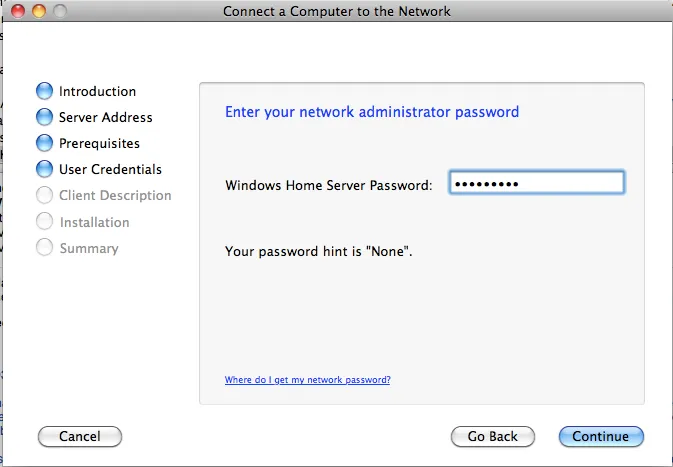Click the blue Prerequisites step bullet
The width and height of the screenshot is (673, 467).
[x=44, y=143]
